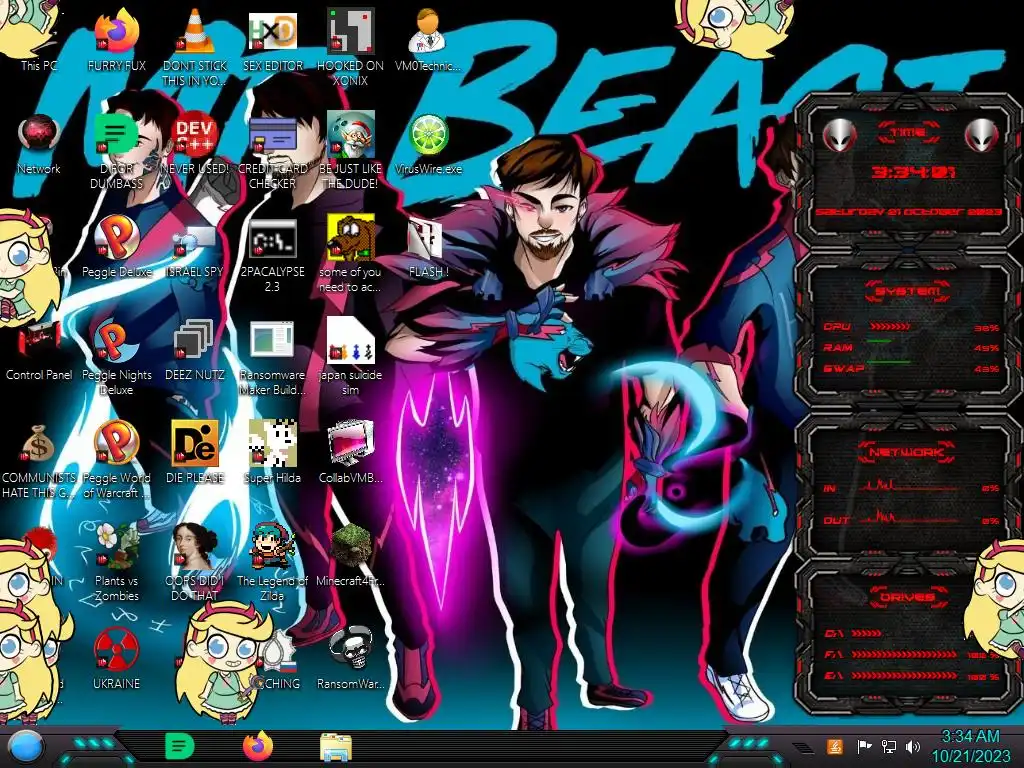
Task: Open the volume speaker tray icon
Action: 913,746
